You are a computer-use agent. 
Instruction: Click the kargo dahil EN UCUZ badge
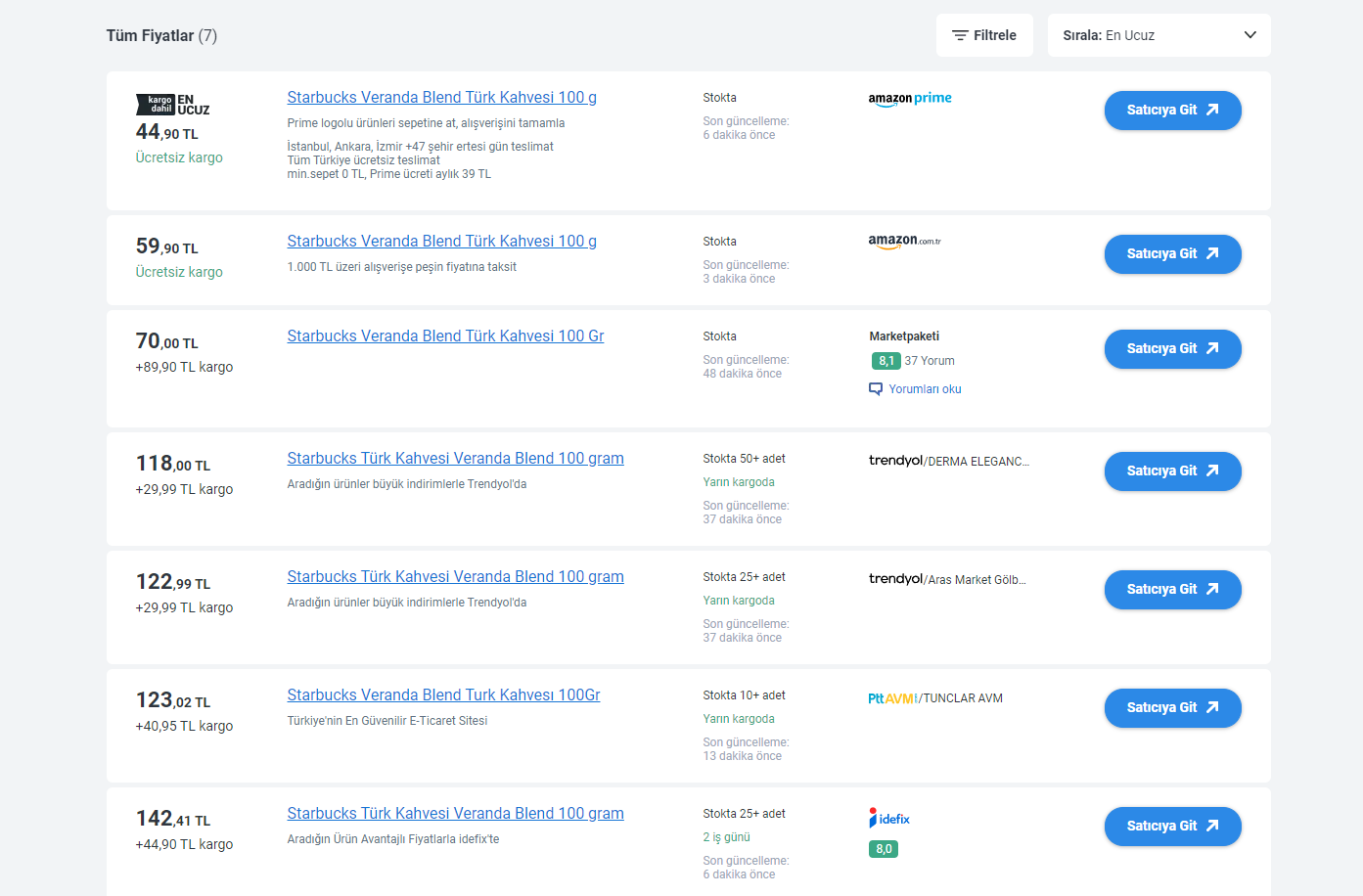pos(173,105)
